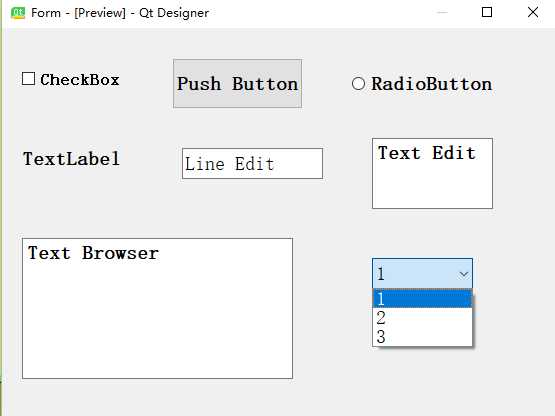Collapse combo box using its chevron arrow

point(463,274)
